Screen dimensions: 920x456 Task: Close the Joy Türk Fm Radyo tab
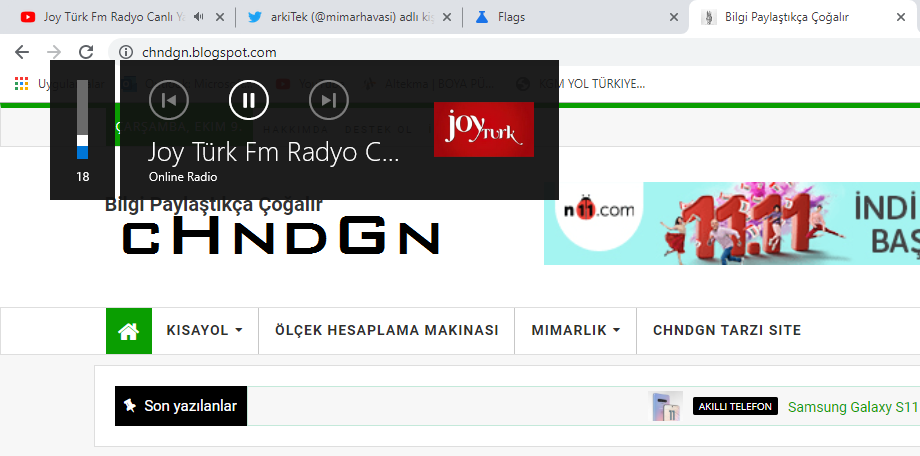tap(220, 17)
